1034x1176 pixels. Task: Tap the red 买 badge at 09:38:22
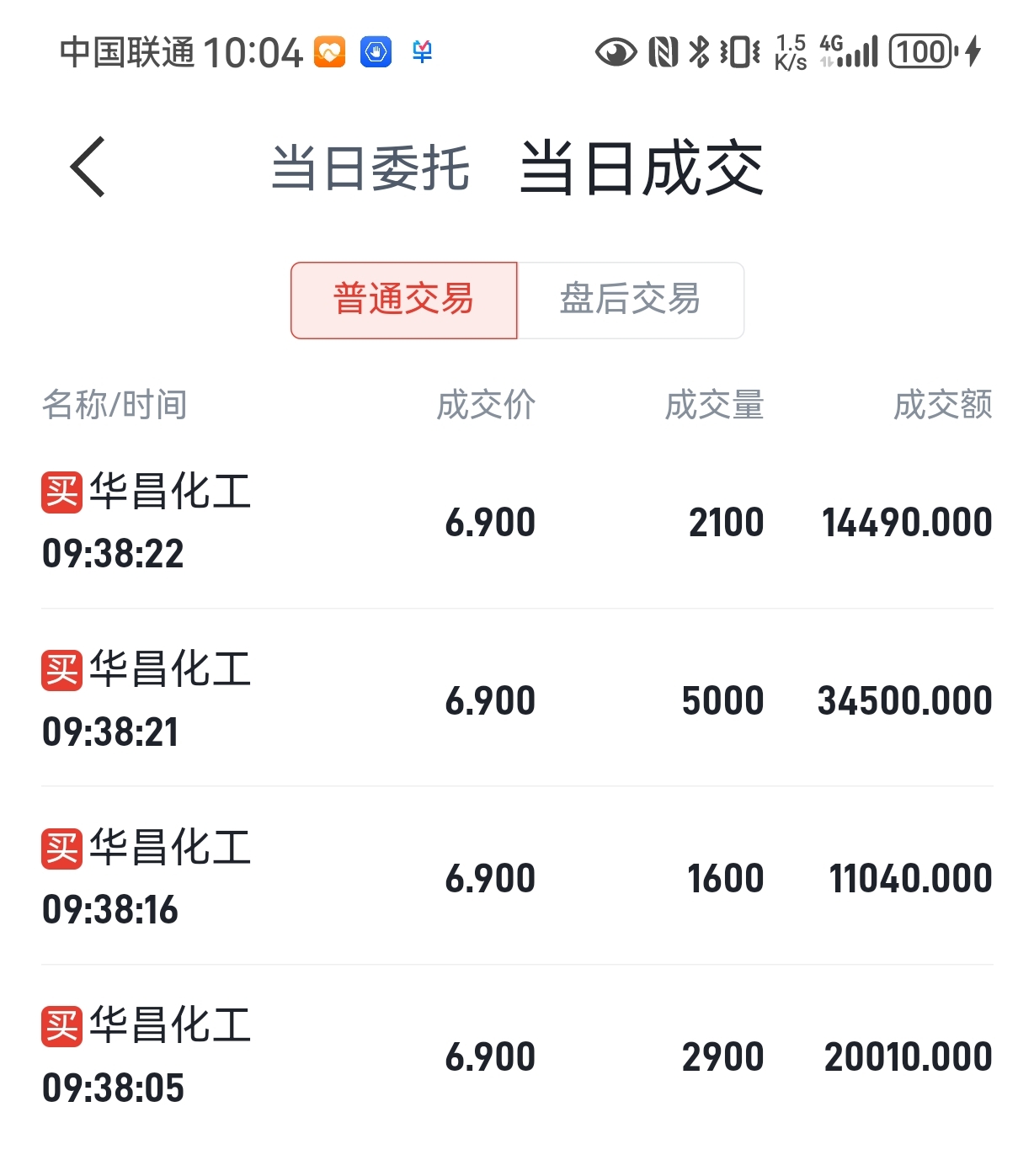click(x=61, y=492)
